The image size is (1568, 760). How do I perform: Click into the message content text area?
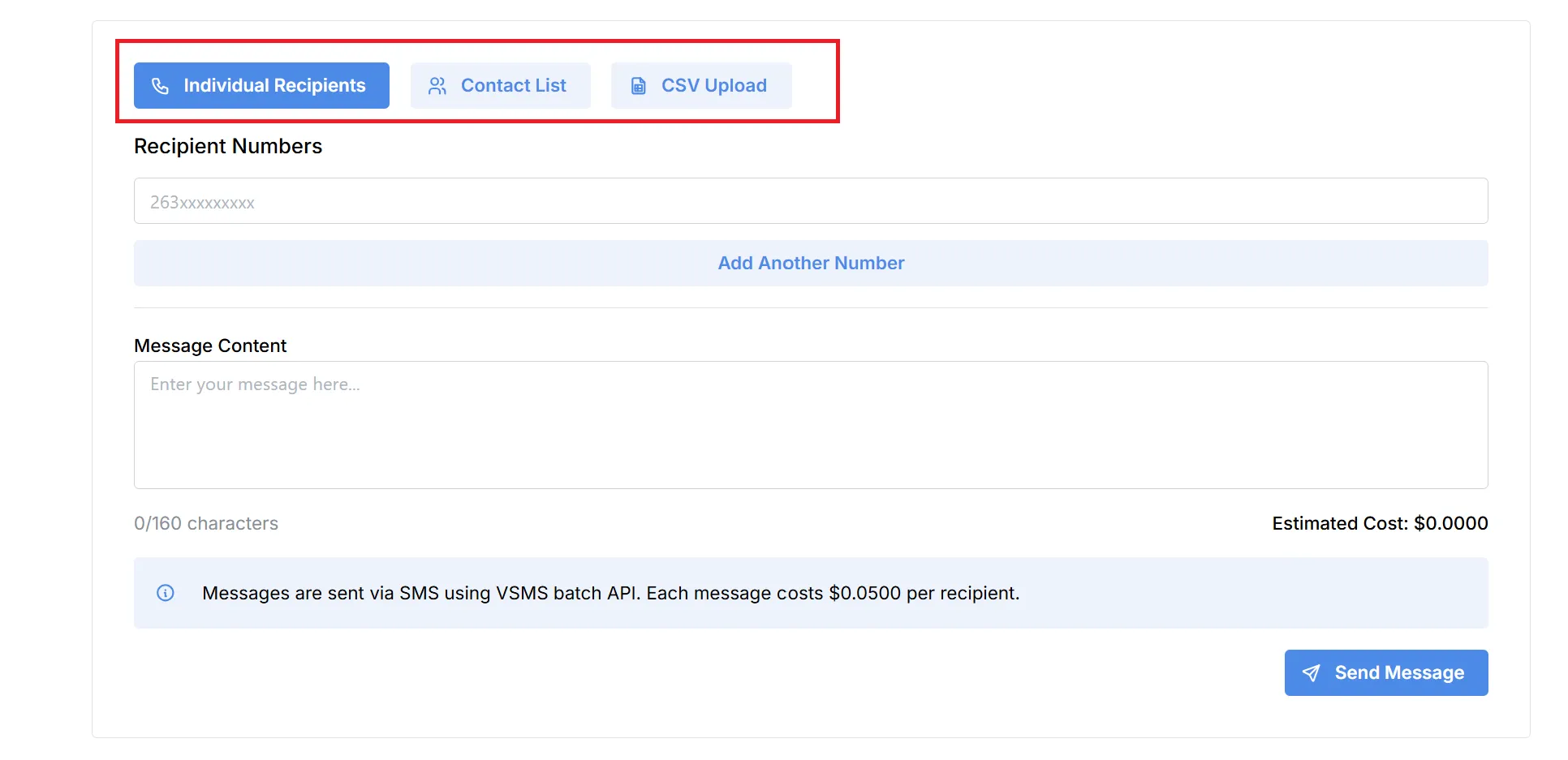(810, 438)
